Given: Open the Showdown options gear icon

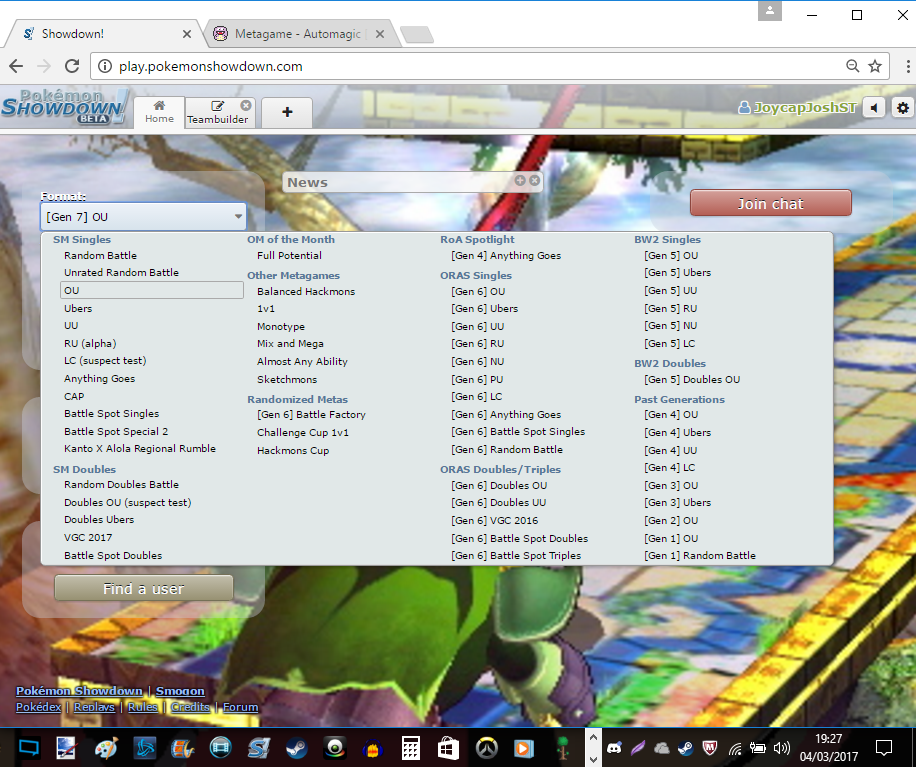Looking at the screenshot, I should (x=903, y=108).
